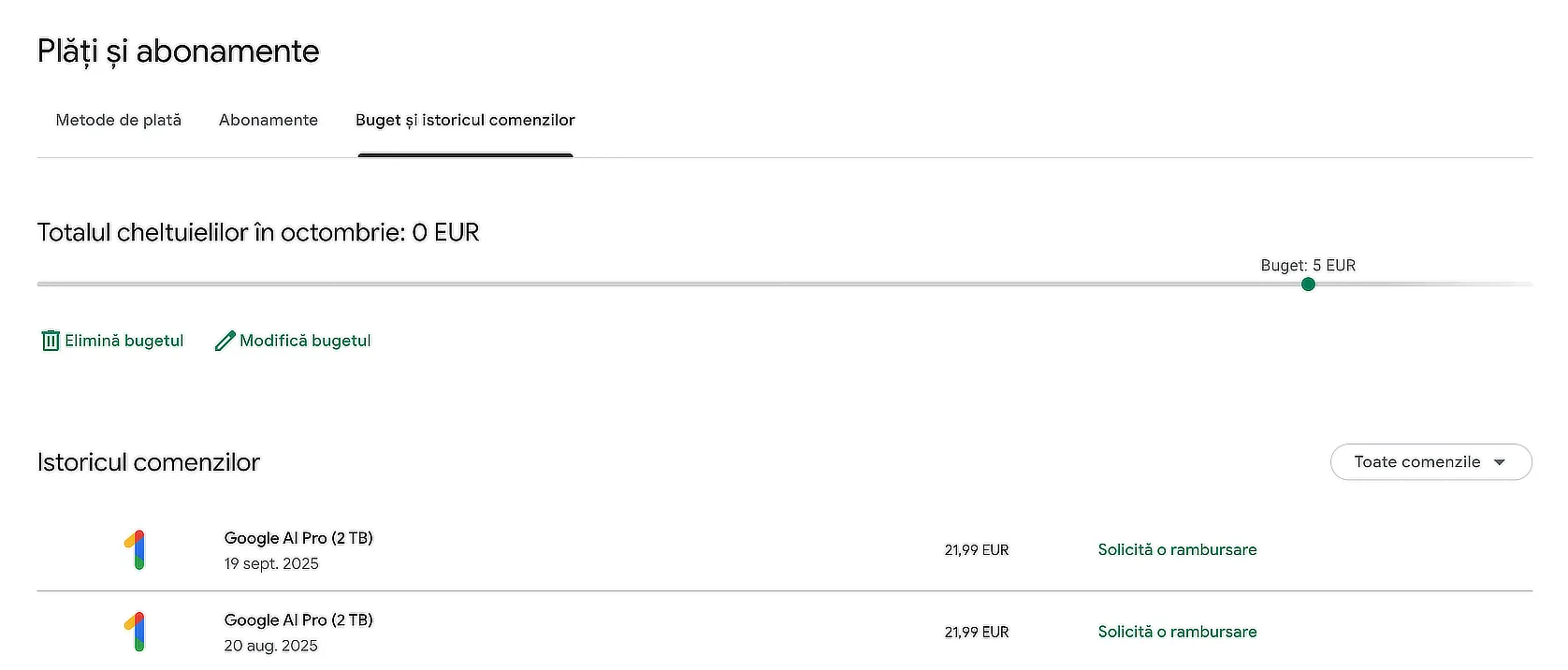Select the Buget și istoricul comenzilor tab
Image resolution: width=1568 pixels, height=670 pixels.
[465, 120]
